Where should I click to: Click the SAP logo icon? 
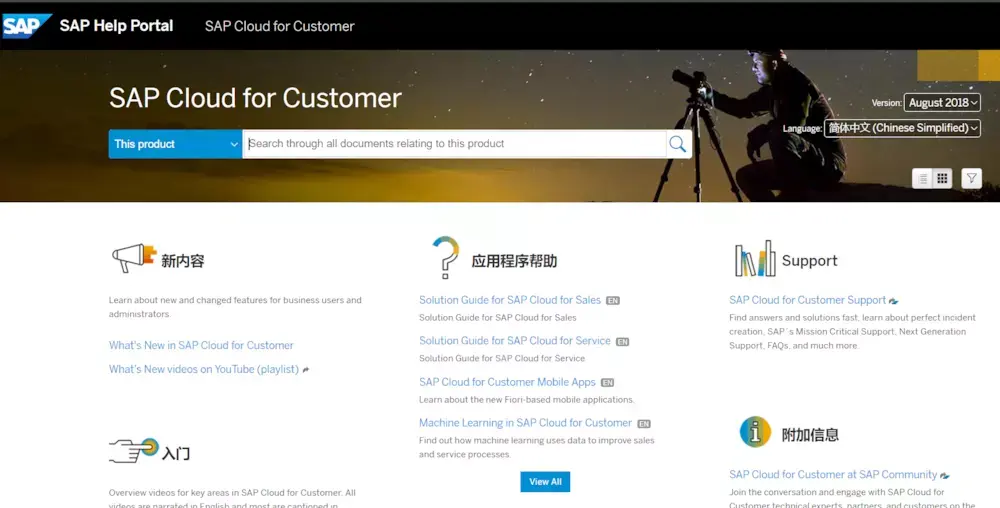(26, 26)
